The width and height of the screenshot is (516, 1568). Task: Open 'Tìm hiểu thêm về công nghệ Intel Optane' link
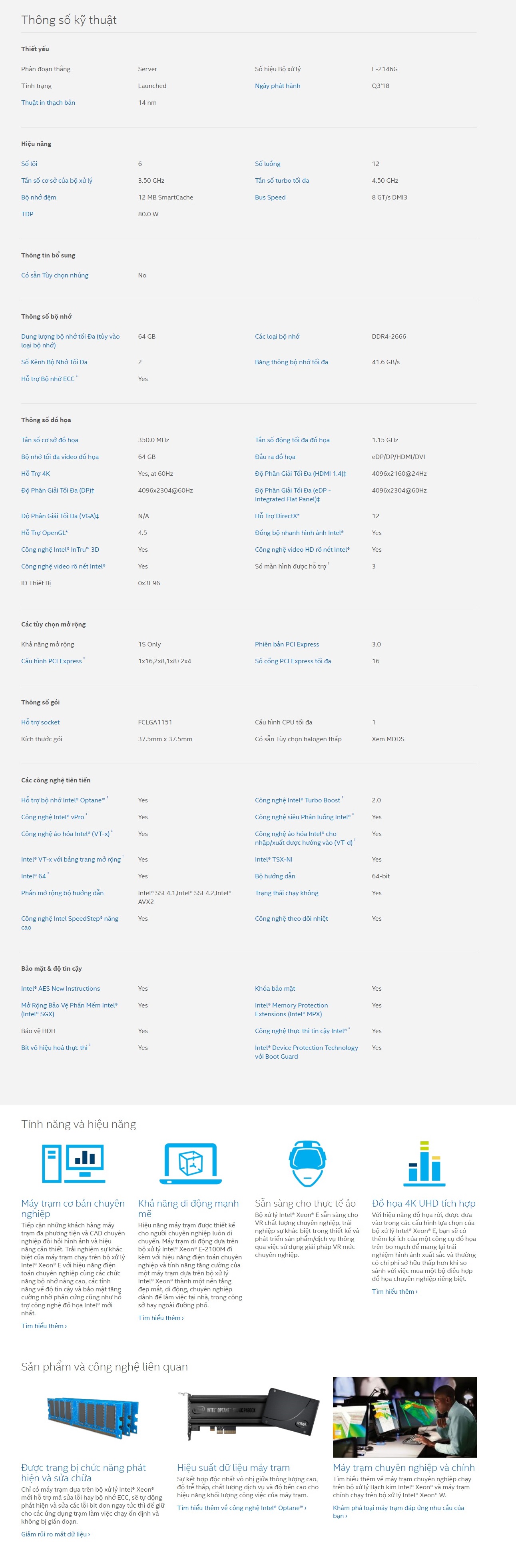241,1507
